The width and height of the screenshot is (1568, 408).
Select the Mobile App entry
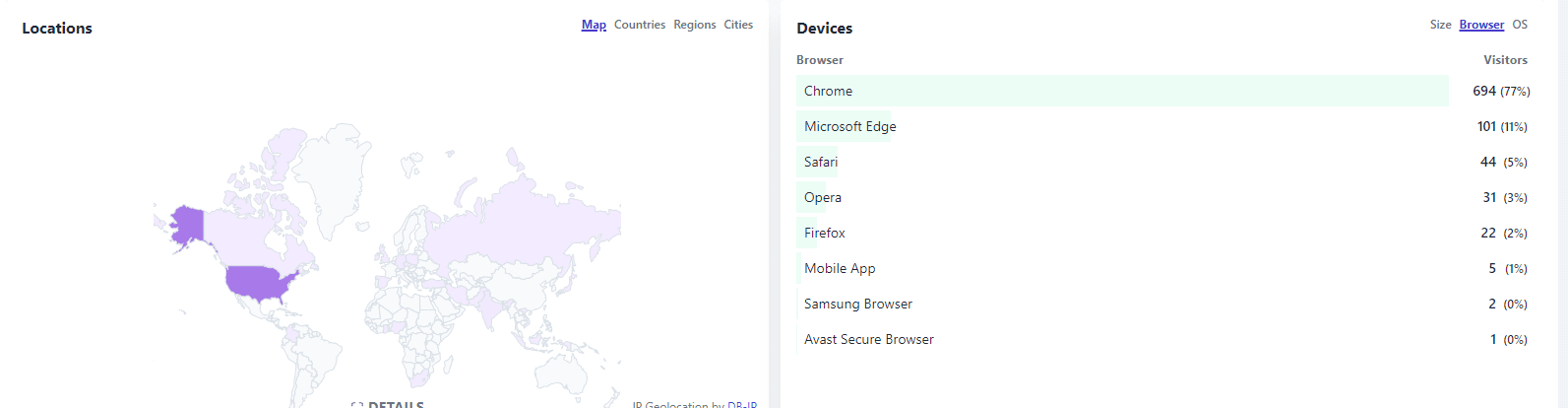[x=1163, y=268]
